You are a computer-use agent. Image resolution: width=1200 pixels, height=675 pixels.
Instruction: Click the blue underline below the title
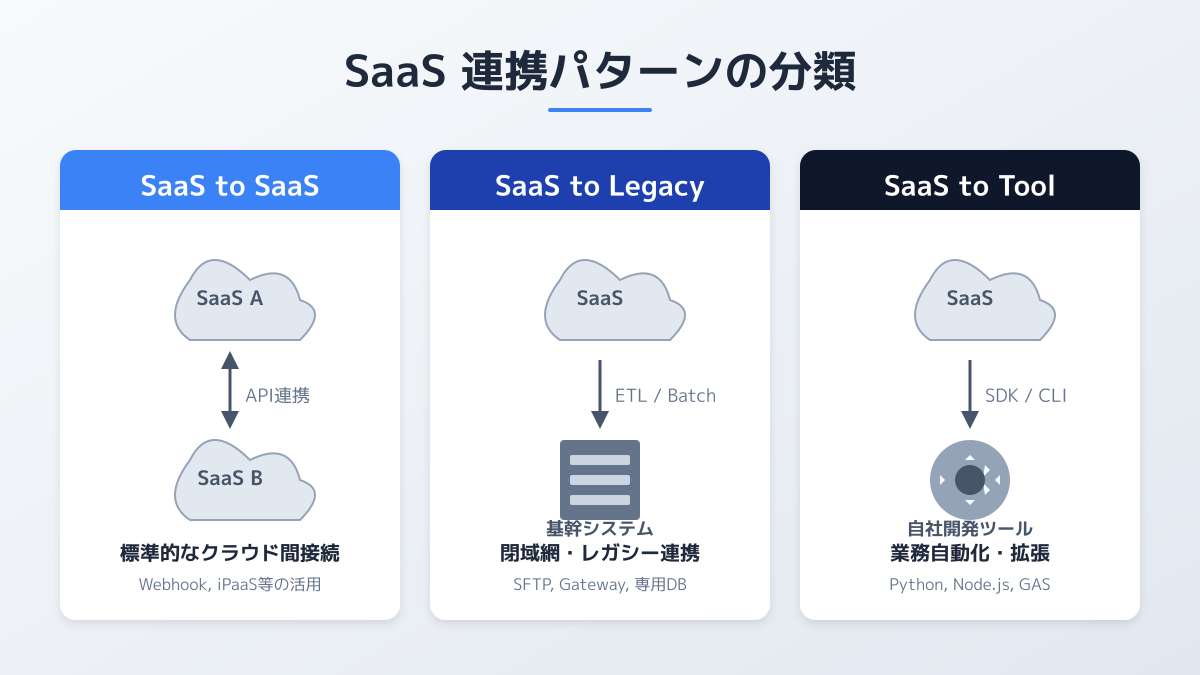(600, 110)
